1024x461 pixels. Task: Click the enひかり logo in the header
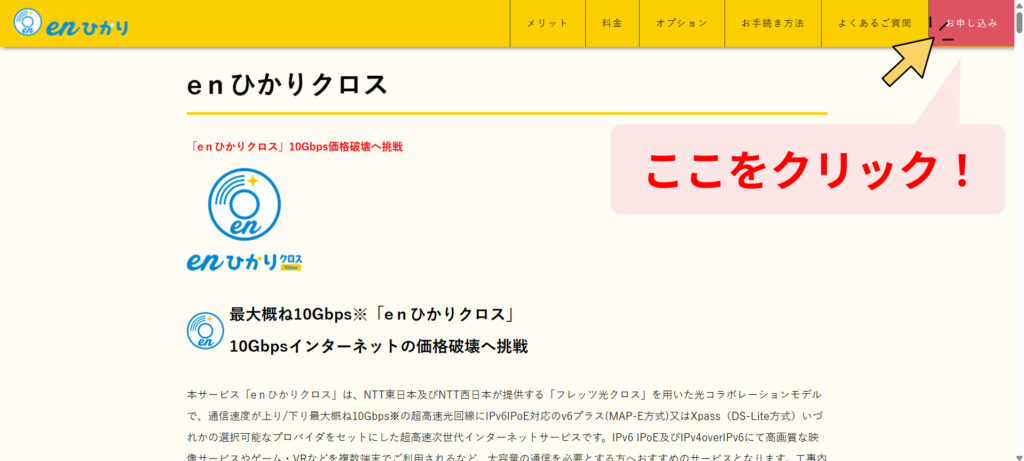point(70,23)
